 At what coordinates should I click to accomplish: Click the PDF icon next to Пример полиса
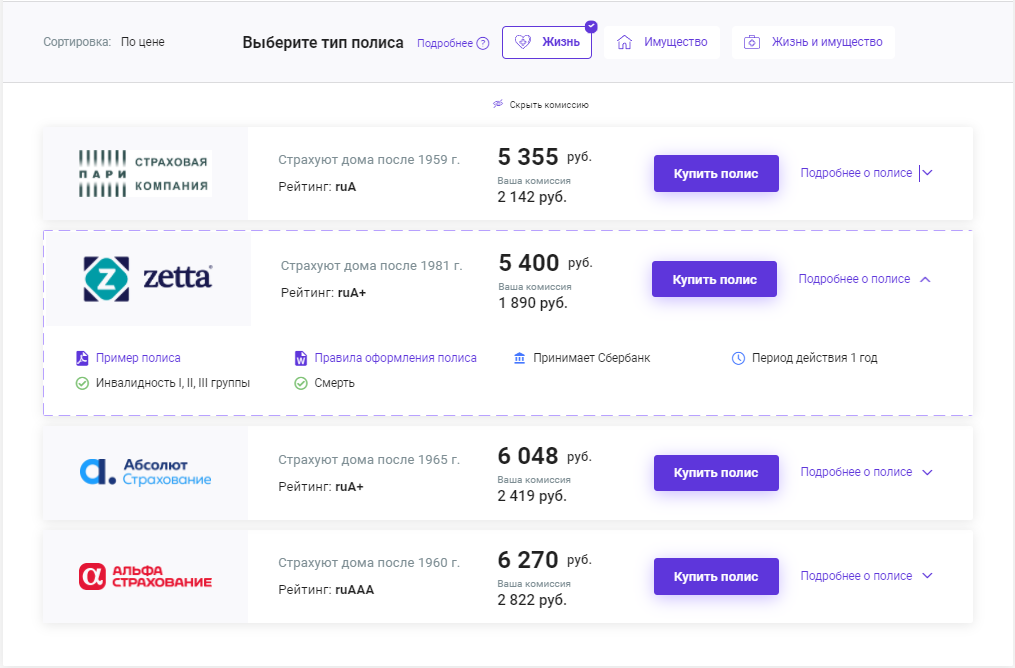point(82,358)
